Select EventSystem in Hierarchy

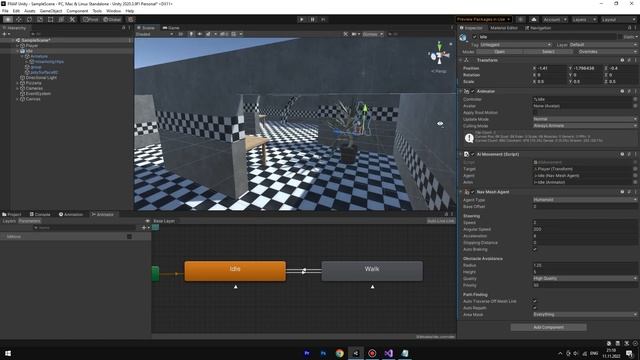38,93
